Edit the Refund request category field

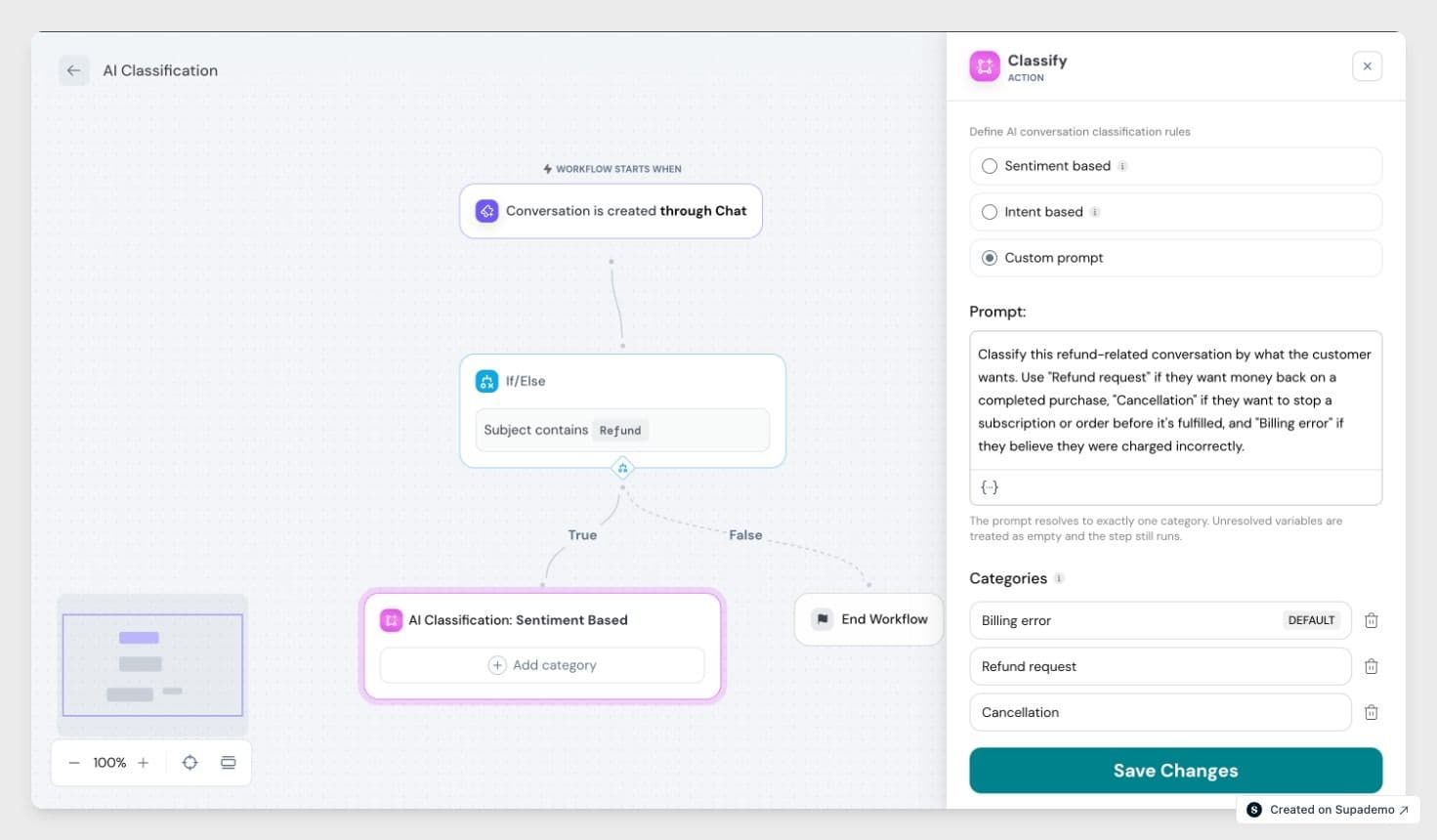pyautogui.click(x=1161, y=666)
